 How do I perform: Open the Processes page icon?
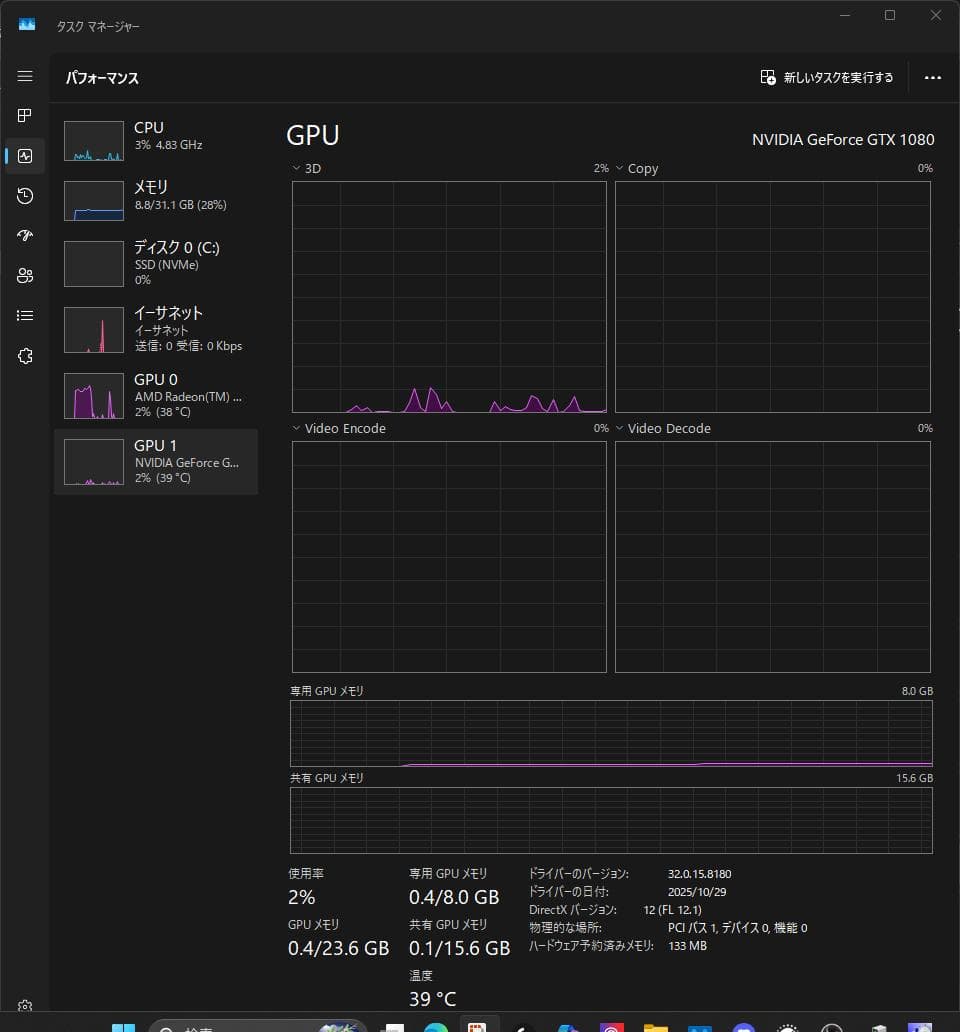[x=24, y=115]
